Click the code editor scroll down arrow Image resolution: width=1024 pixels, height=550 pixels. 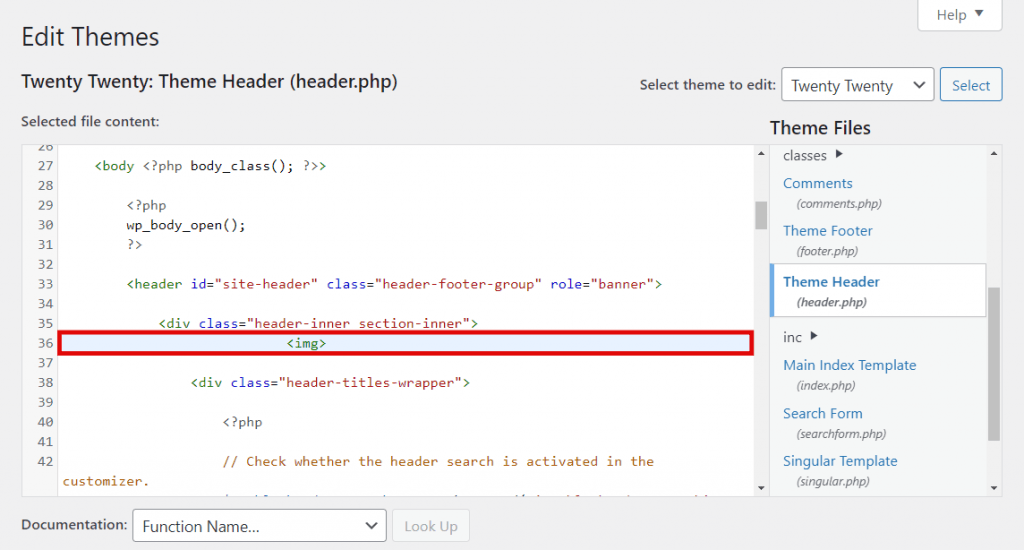pyautogui.click(x=761, y=488)
